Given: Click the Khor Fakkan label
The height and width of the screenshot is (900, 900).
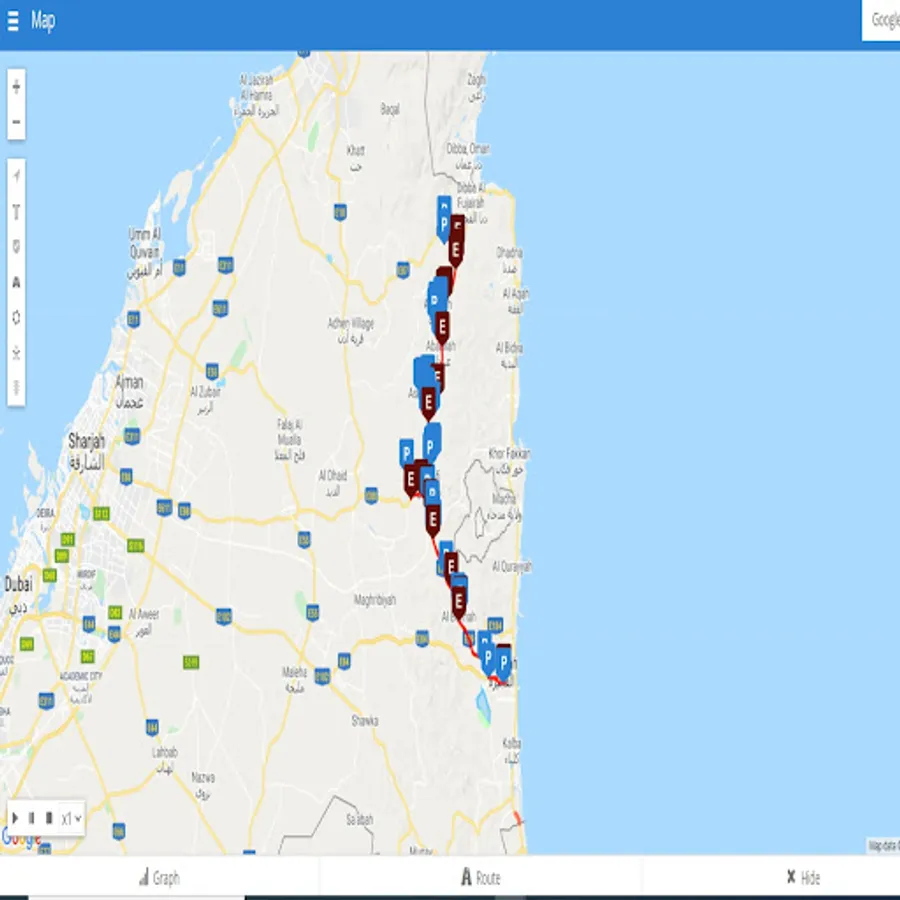Looking at the screenshot, I should coord(509,461).
